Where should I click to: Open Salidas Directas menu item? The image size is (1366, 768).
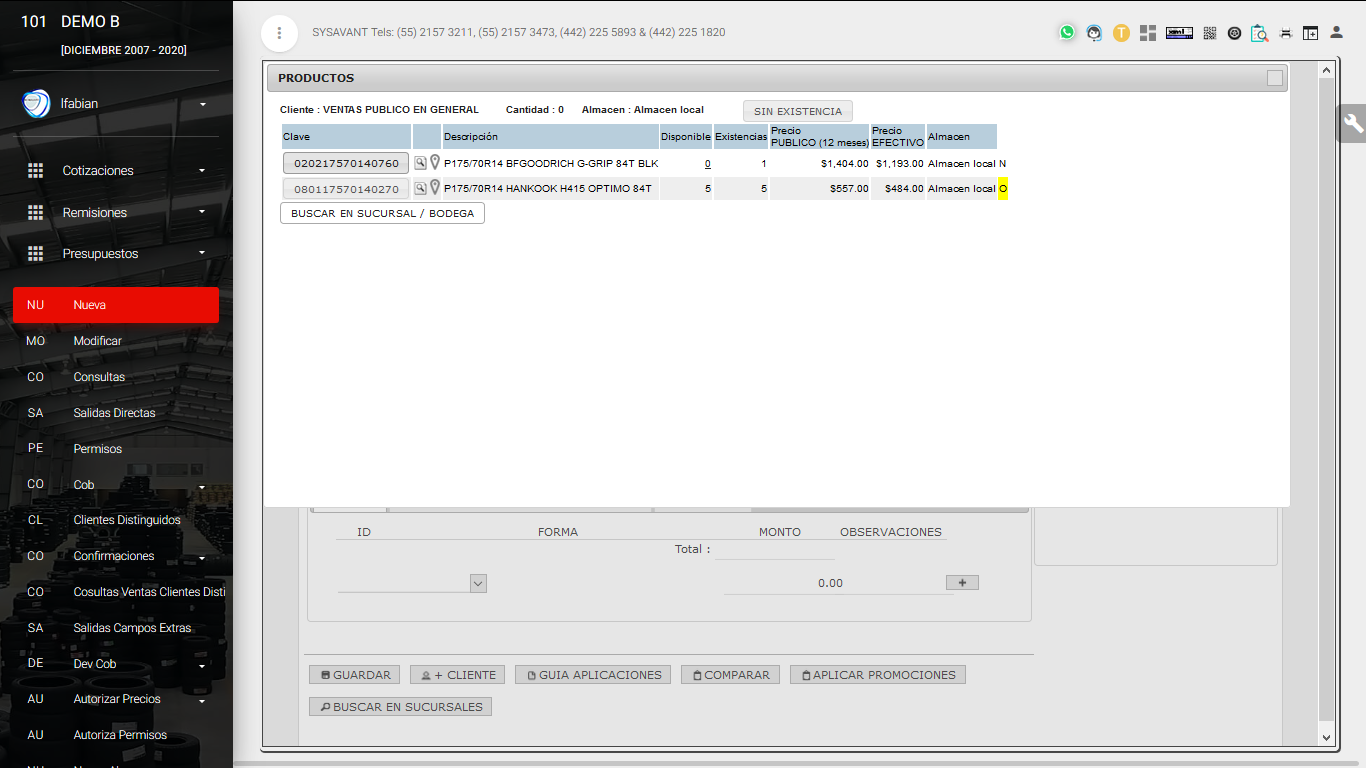coord(116,413)
